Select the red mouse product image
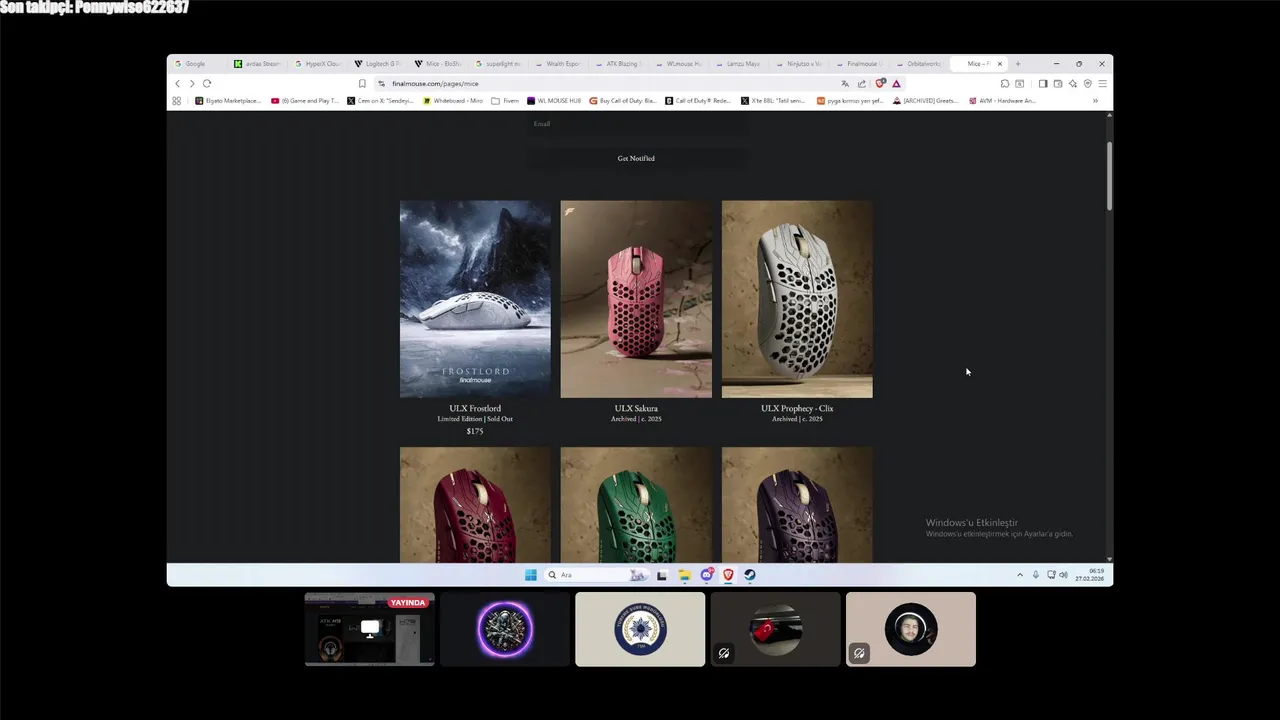 475,504
